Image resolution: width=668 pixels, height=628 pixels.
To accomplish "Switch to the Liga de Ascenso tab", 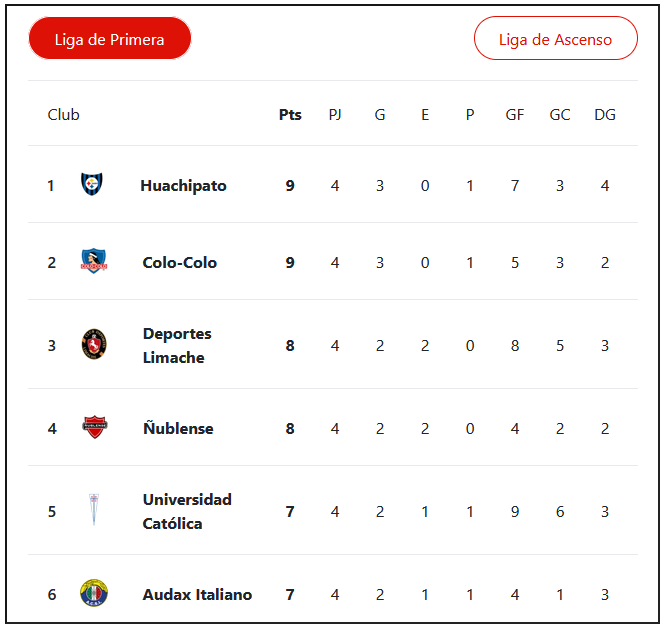I will (555, 39).
